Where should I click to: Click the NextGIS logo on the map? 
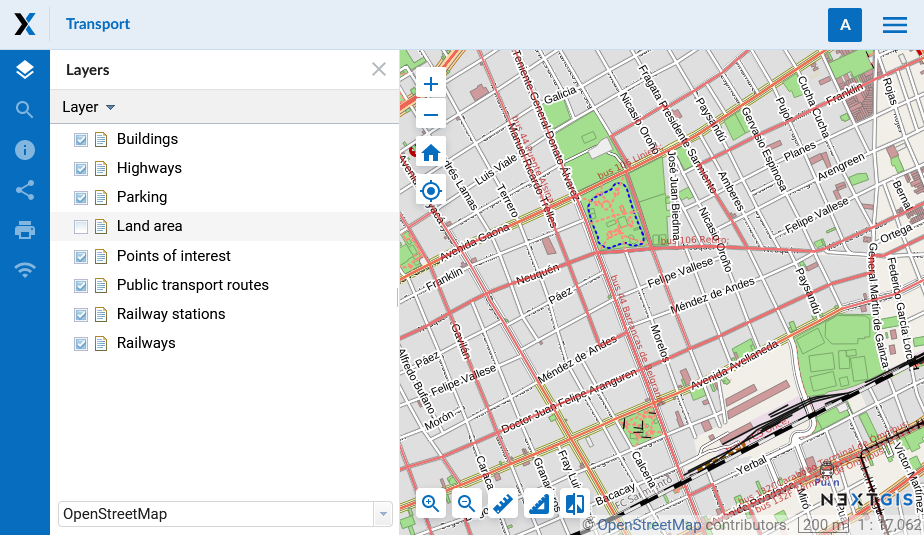coord(867,500)
